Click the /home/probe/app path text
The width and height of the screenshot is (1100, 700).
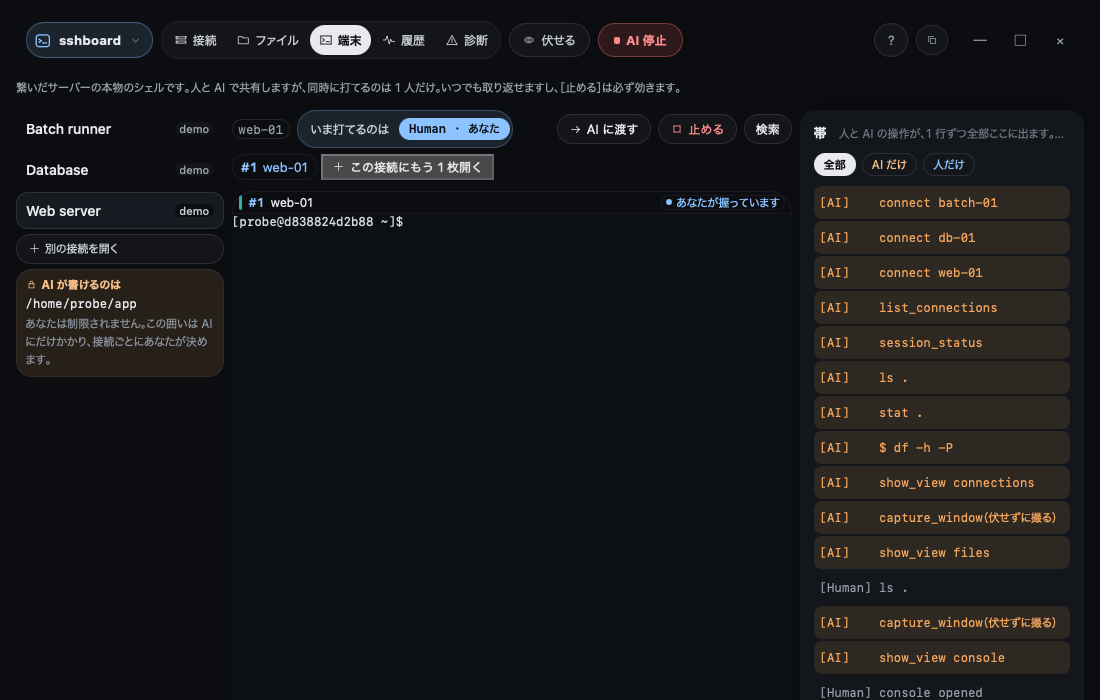[81, 304]
